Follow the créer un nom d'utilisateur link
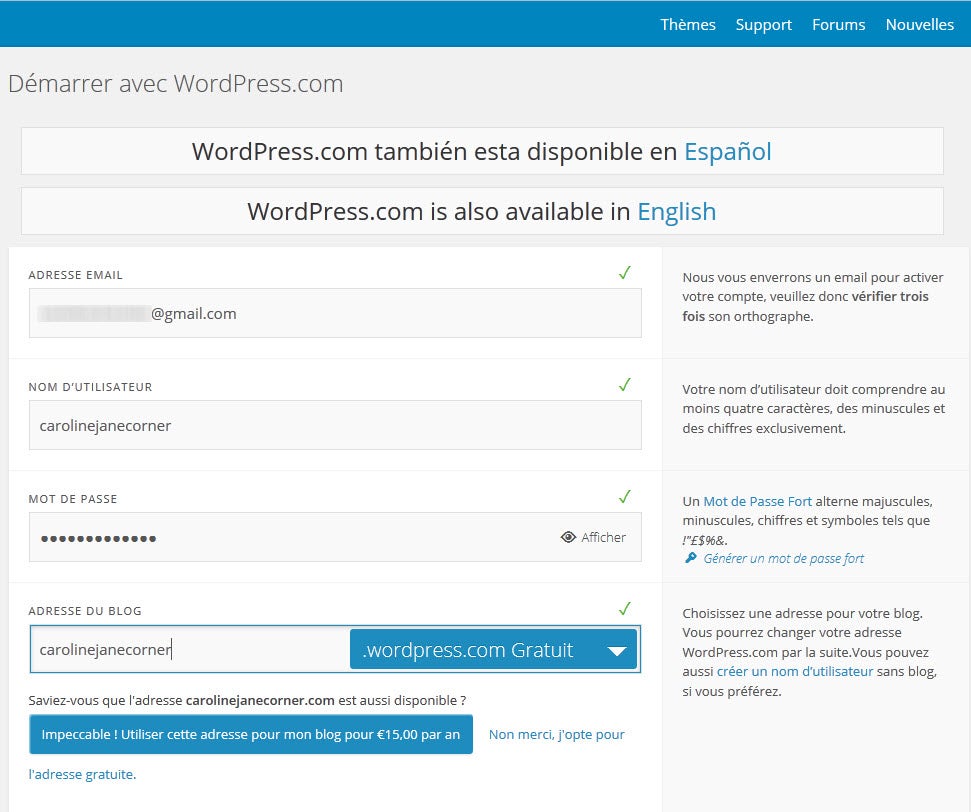The height and width of the screenshot is (812, 971). [x=794, y=672]
